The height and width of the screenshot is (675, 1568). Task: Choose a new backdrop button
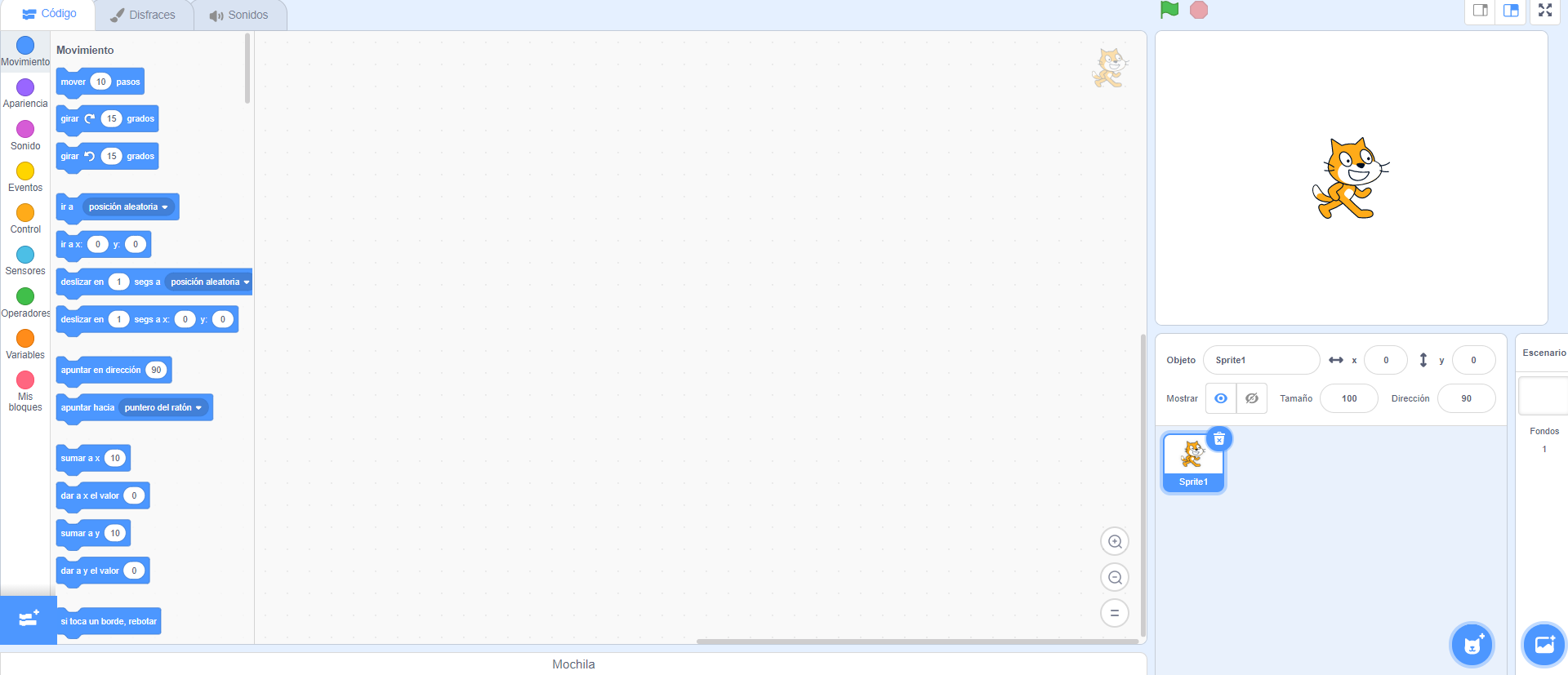1544,645
